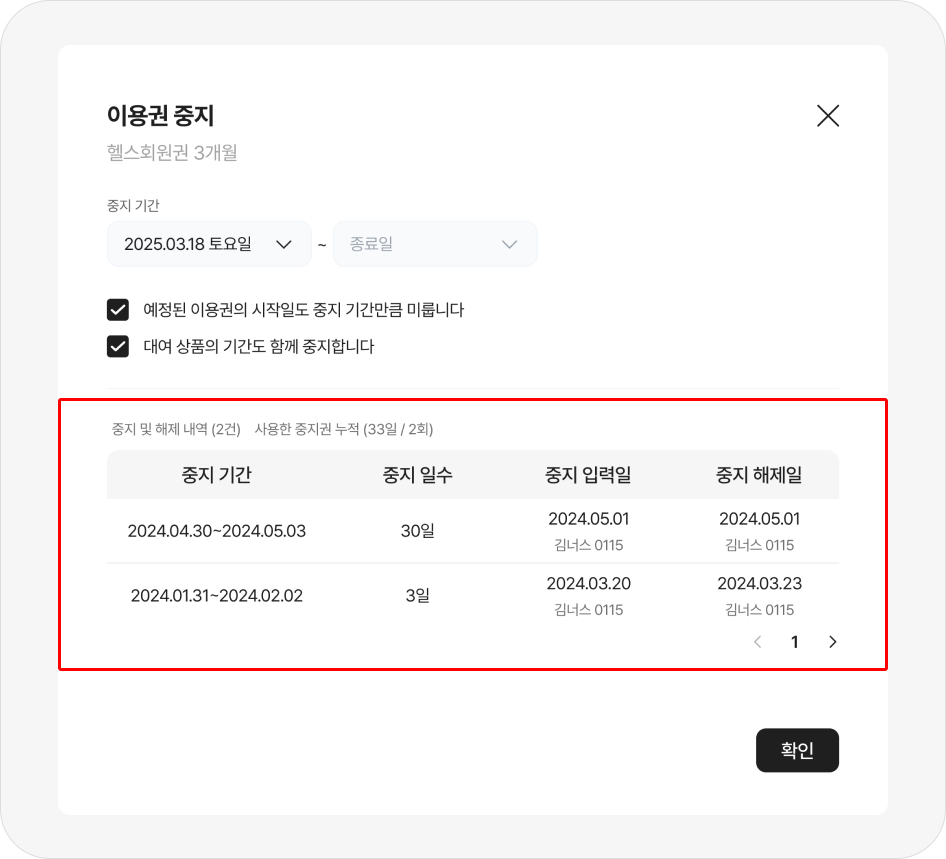Click the 중지 해제일 column header

(x=759, y=475)
